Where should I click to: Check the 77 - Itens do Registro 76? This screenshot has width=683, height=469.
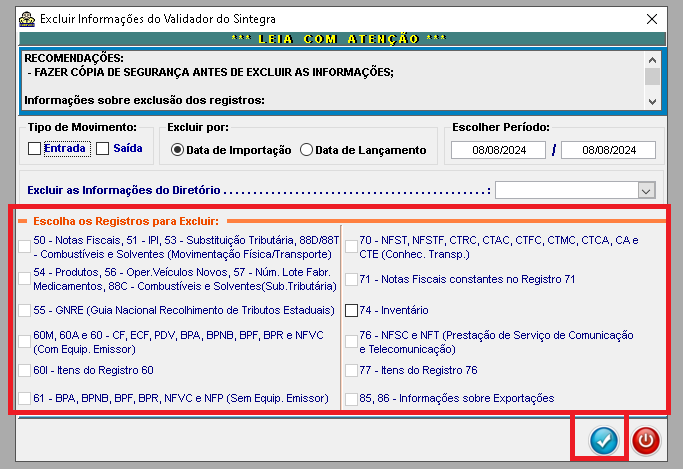351,370
